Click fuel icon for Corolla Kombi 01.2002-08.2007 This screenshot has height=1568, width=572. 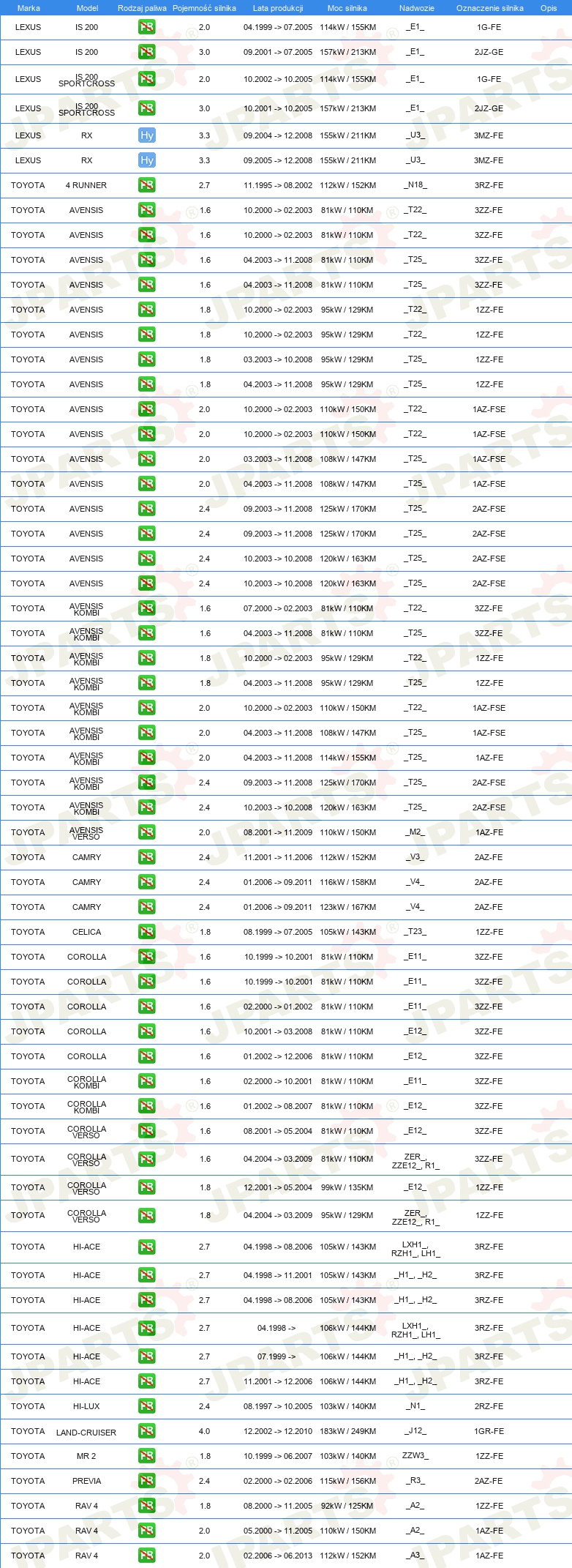(147, 1106)
